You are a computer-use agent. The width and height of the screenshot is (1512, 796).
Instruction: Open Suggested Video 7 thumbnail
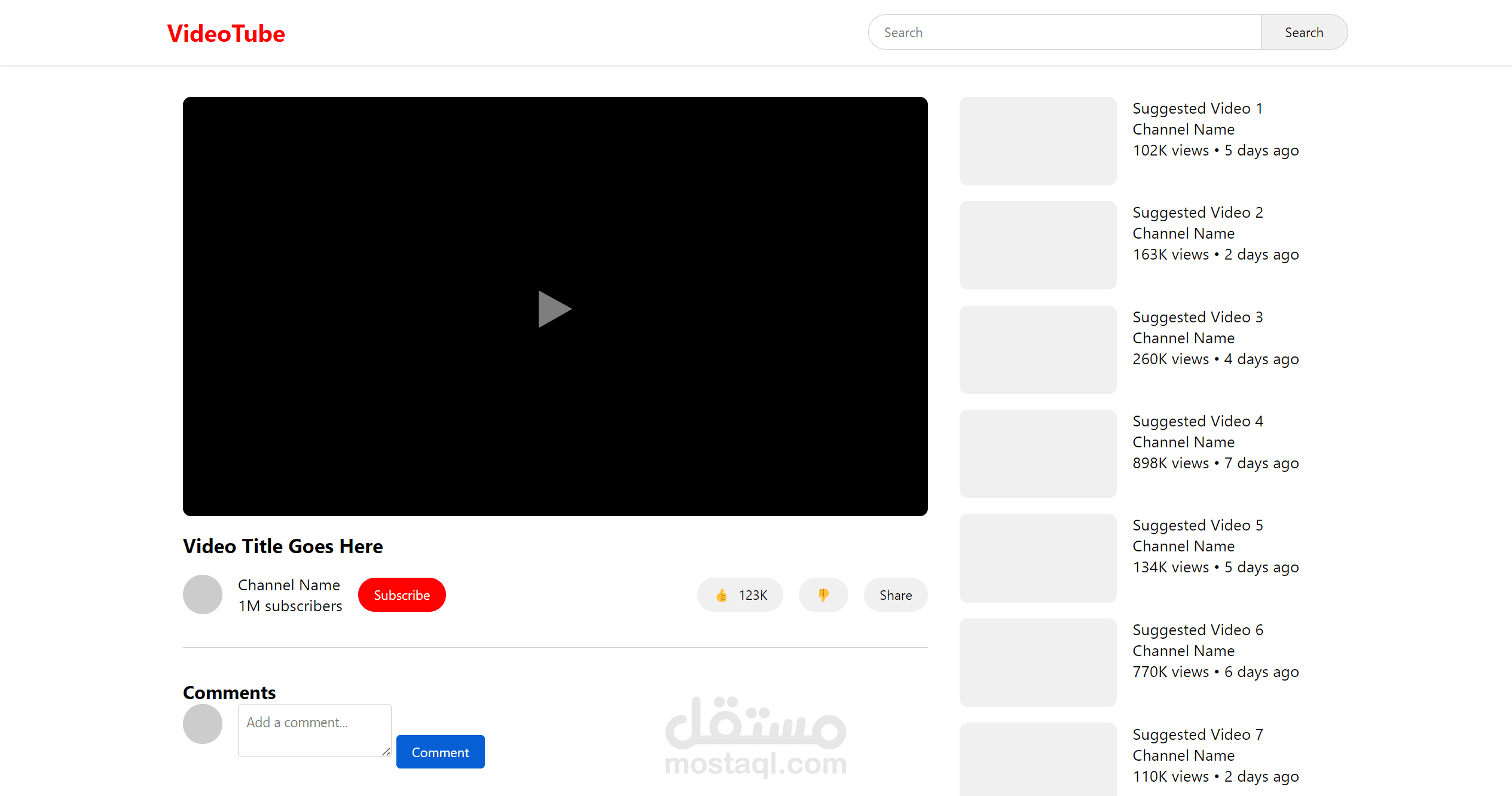coord(1038,760)
